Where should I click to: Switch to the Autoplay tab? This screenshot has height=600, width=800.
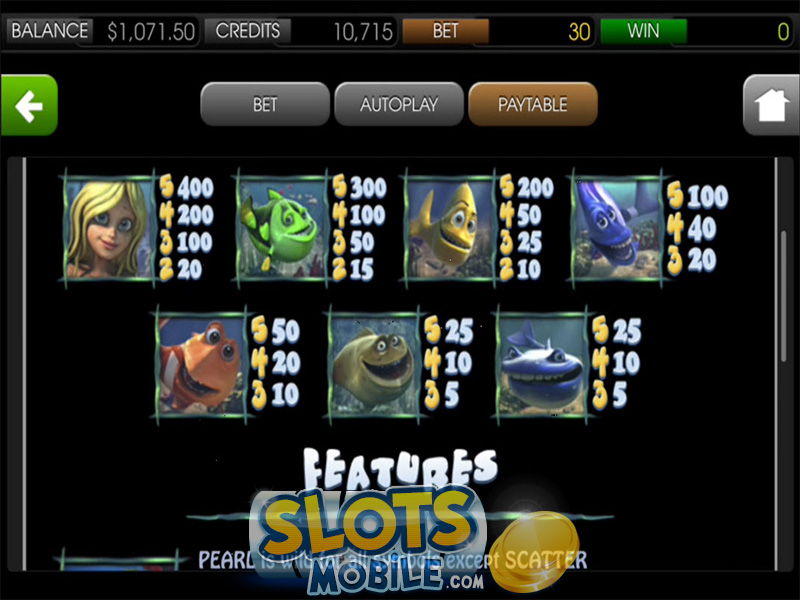[x=398, y=104]
